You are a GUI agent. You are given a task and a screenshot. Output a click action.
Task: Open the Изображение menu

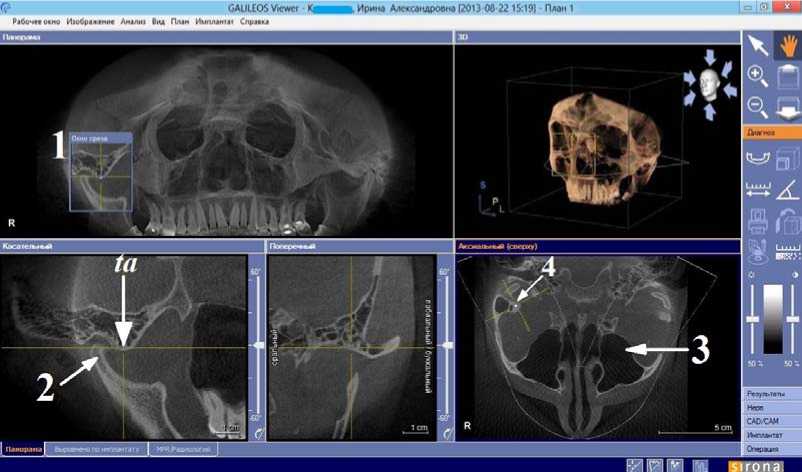tap(90, 22)
